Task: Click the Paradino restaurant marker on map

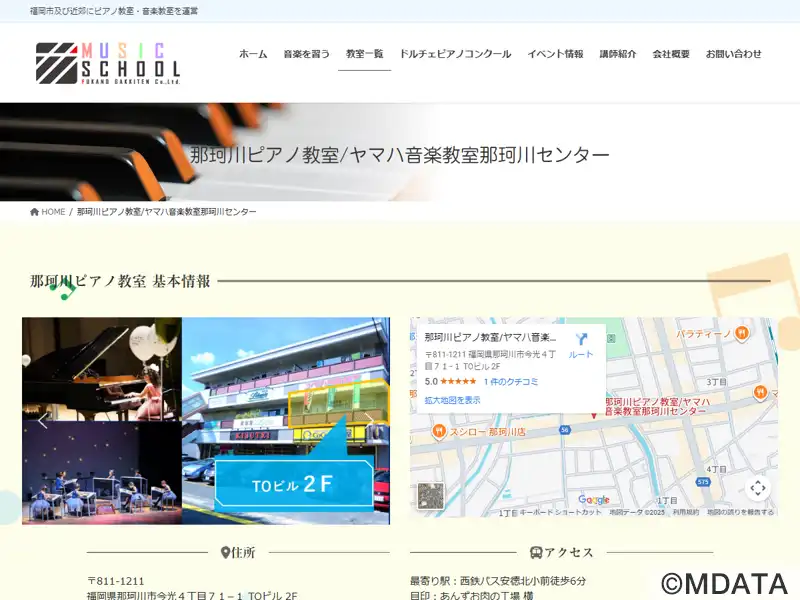Action: coord(741,333)
